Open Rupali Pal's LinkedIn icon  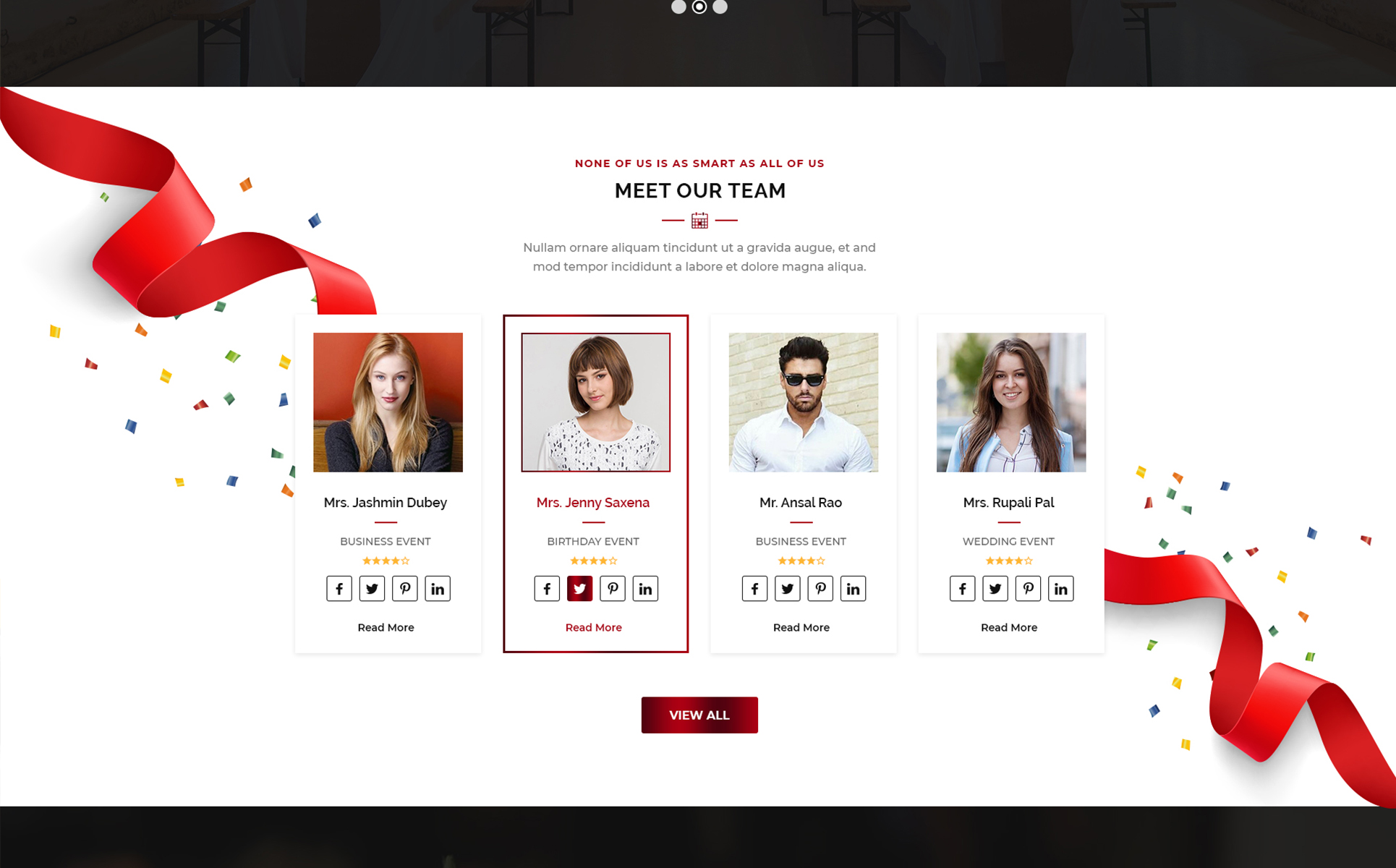pyautogui.click(x=1060, y=589)
